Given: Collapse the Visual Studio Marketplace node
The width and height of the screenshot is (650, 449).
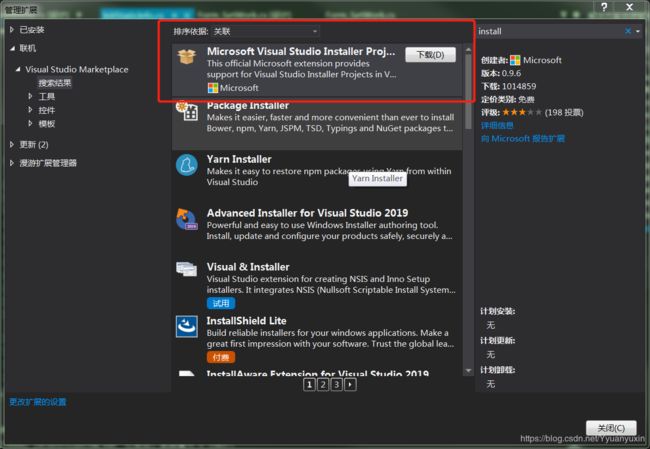Looking at the screenshot, I should pos(18,69).
